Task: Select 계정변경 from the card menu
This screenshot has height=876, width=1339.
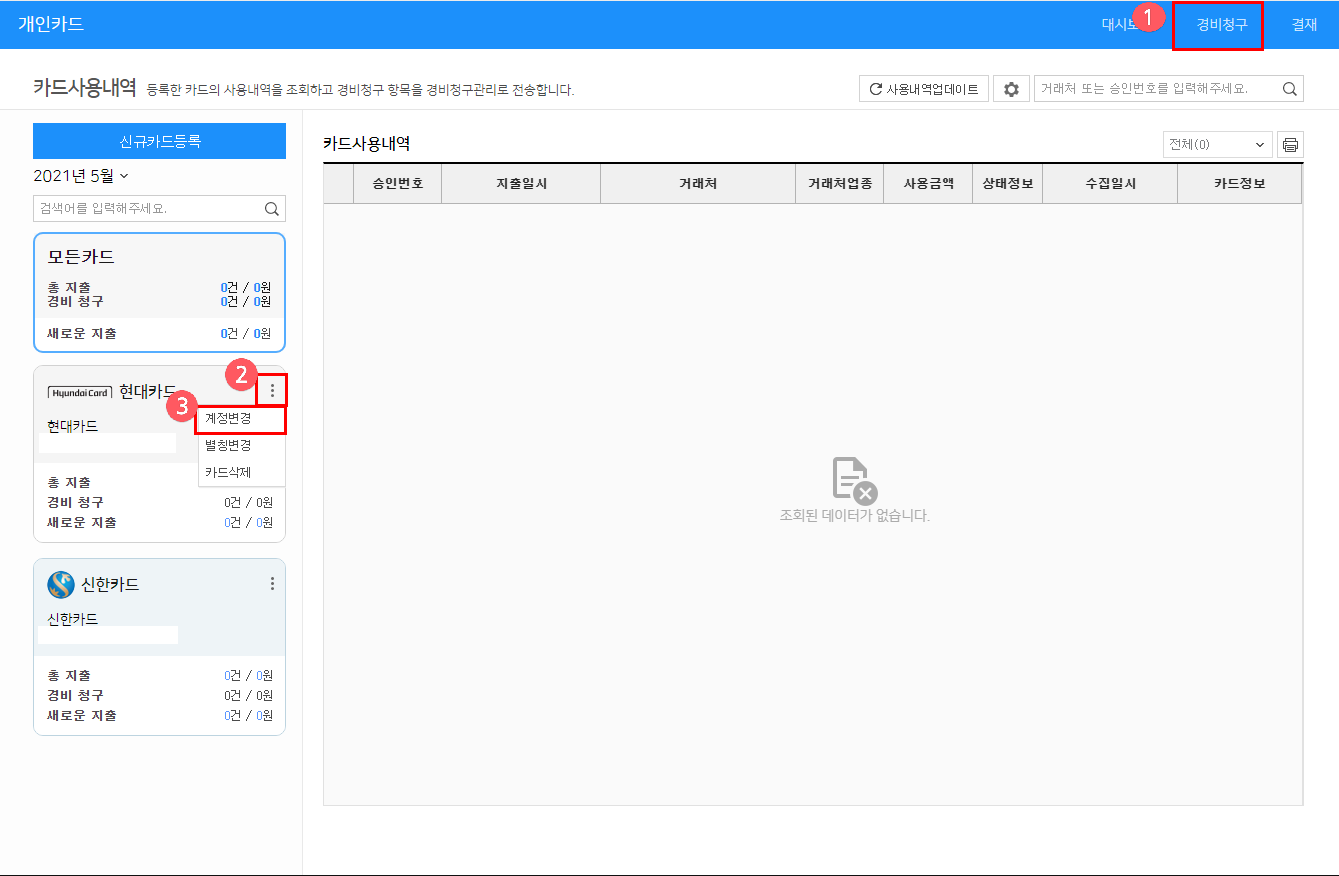Action: coord(229,418)
